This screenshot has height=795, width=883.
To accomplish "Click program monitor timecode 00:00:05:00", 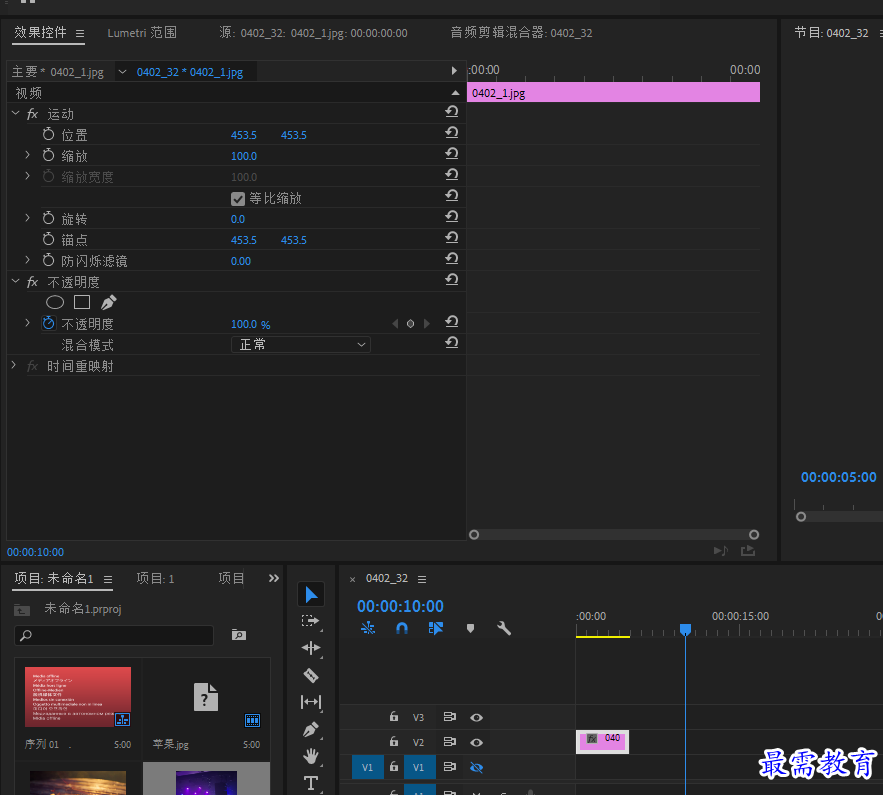I will 839,477.
